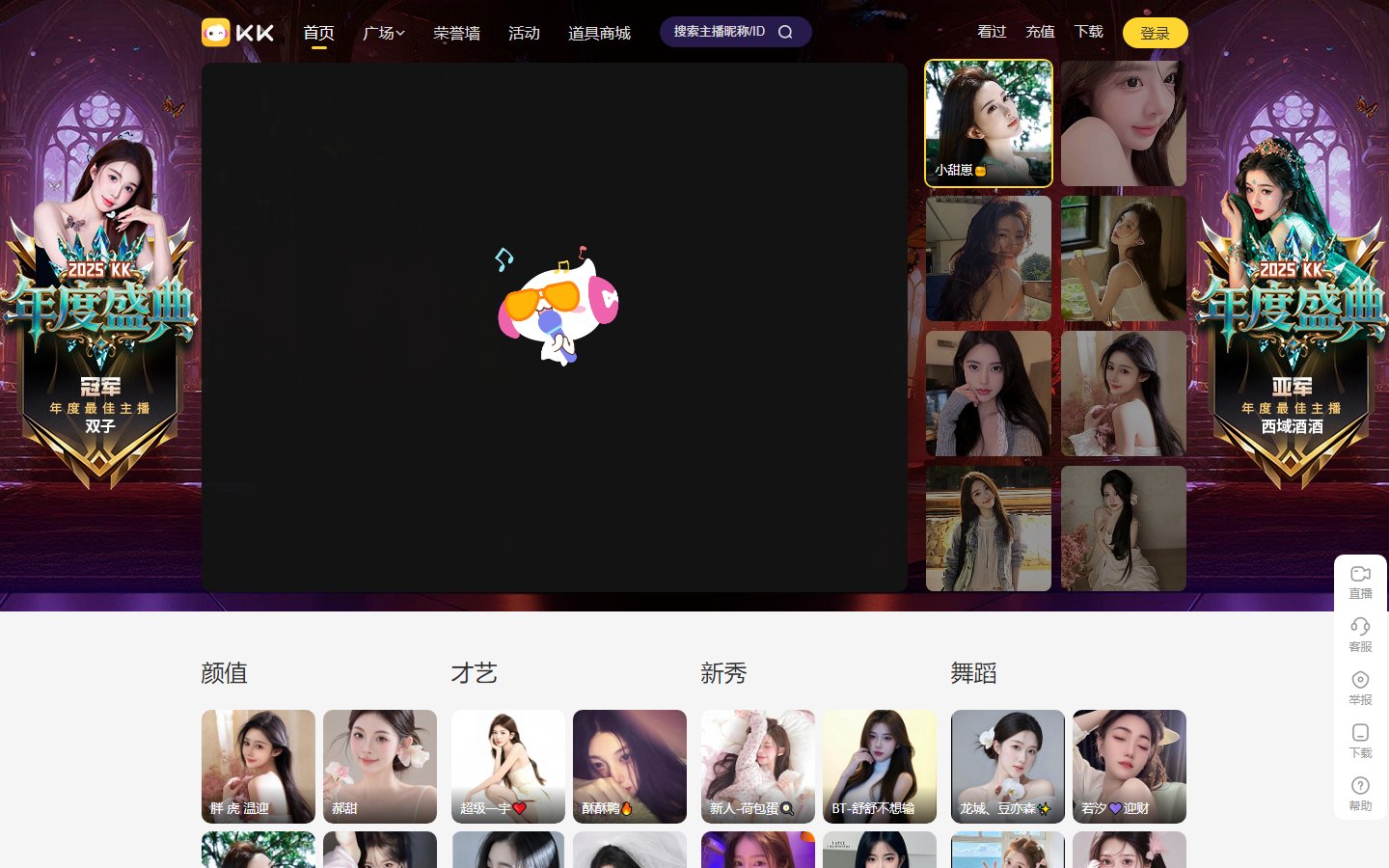Focus the 搜索主播昵称/ID search box
Viewport: 1389px width, 868px height.
735,32
